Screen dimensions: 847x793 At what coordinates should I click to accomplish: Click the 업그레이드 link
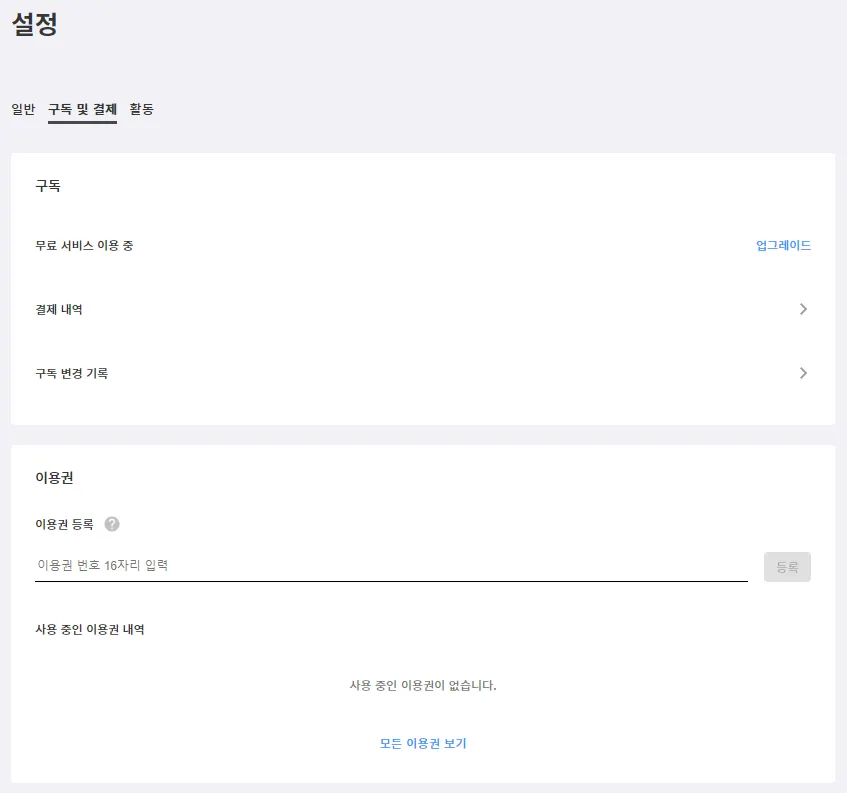click(x=783, y=245)
